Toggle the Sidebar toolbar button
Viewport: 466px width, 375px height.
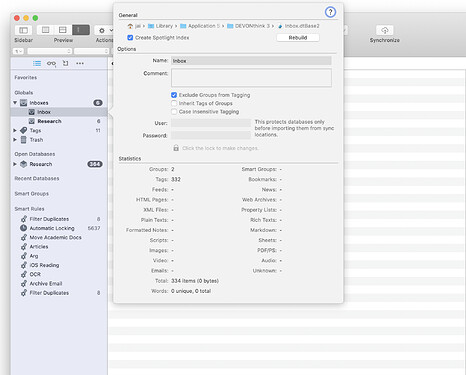click(x=23, y=30)
